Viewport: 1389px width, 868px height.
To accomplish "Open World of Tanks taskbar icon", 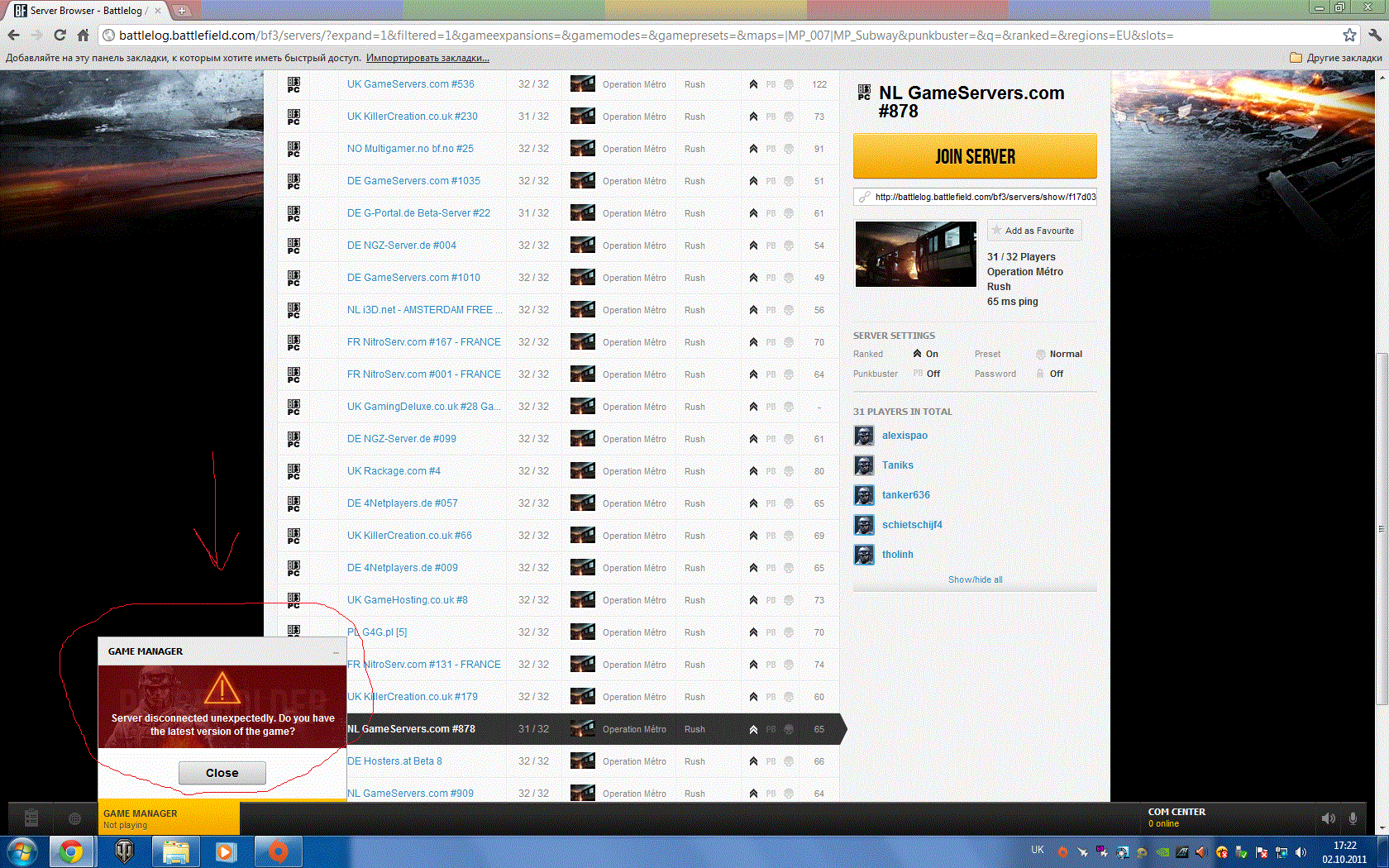I will [124, 851].
